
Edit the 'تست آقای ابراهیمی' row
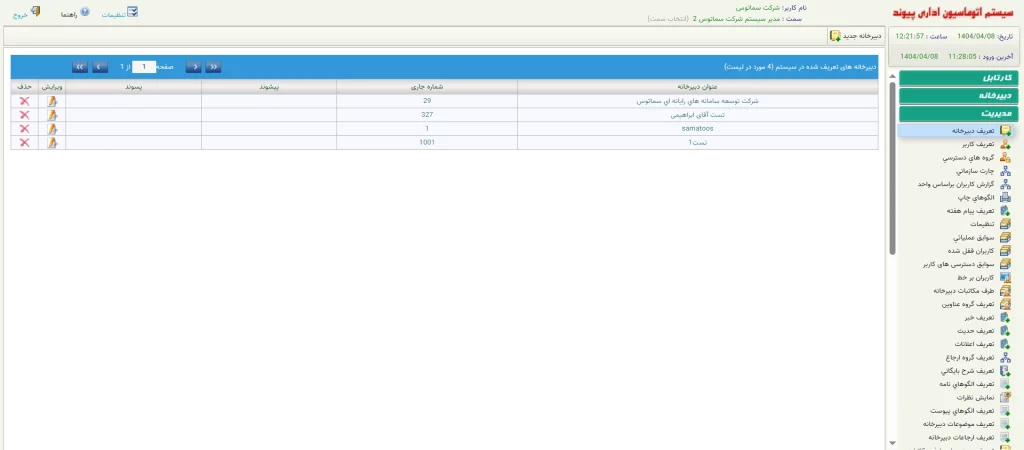(52, 115)
